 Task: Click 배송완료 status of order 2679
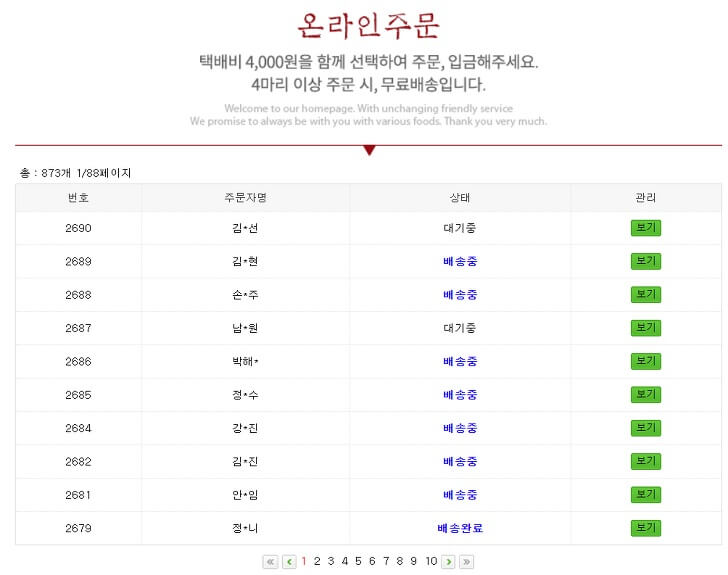pos(460,528)
